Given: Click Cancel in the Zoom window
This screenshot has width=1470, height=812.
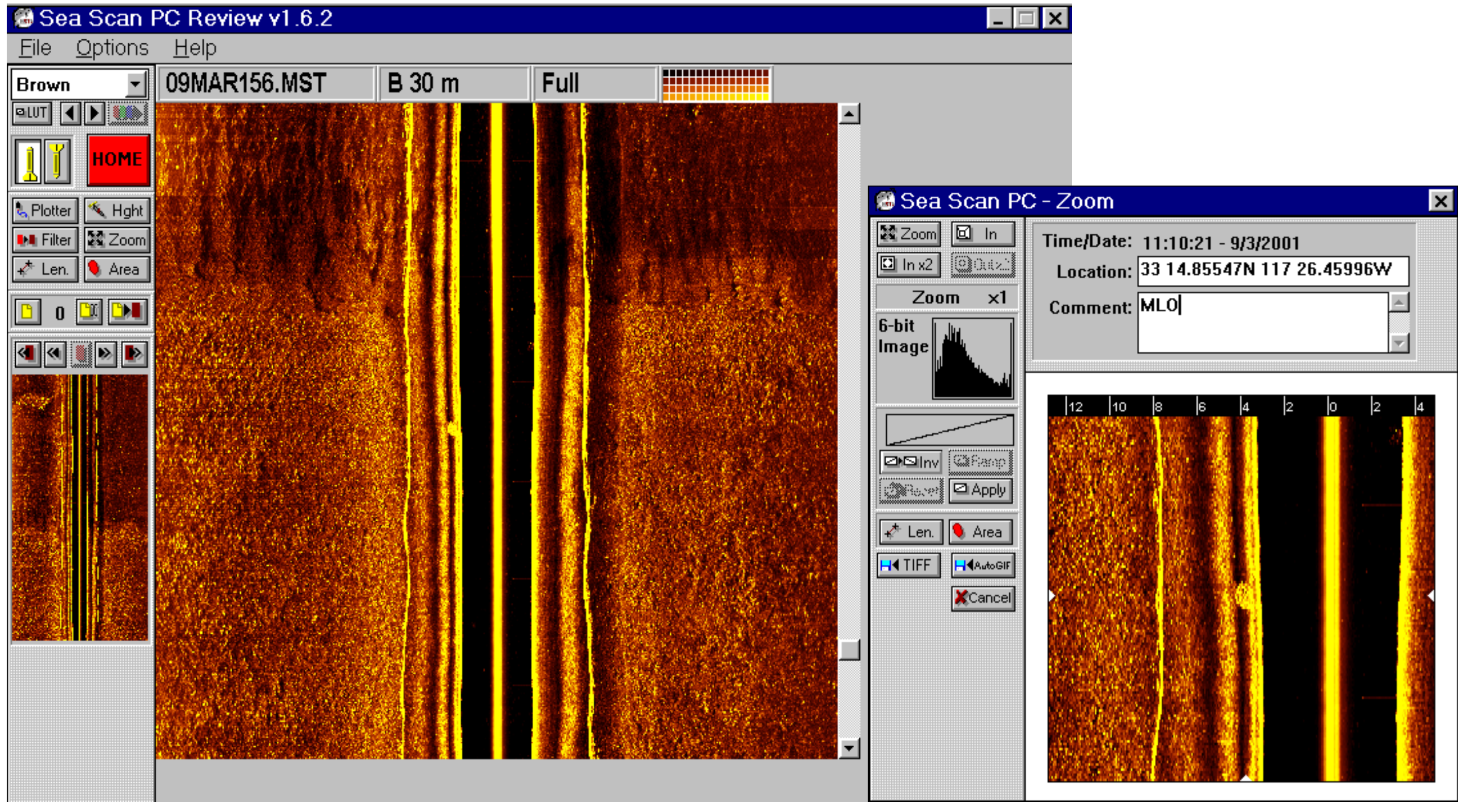Looking at the screenshot, I should (982, 598).
